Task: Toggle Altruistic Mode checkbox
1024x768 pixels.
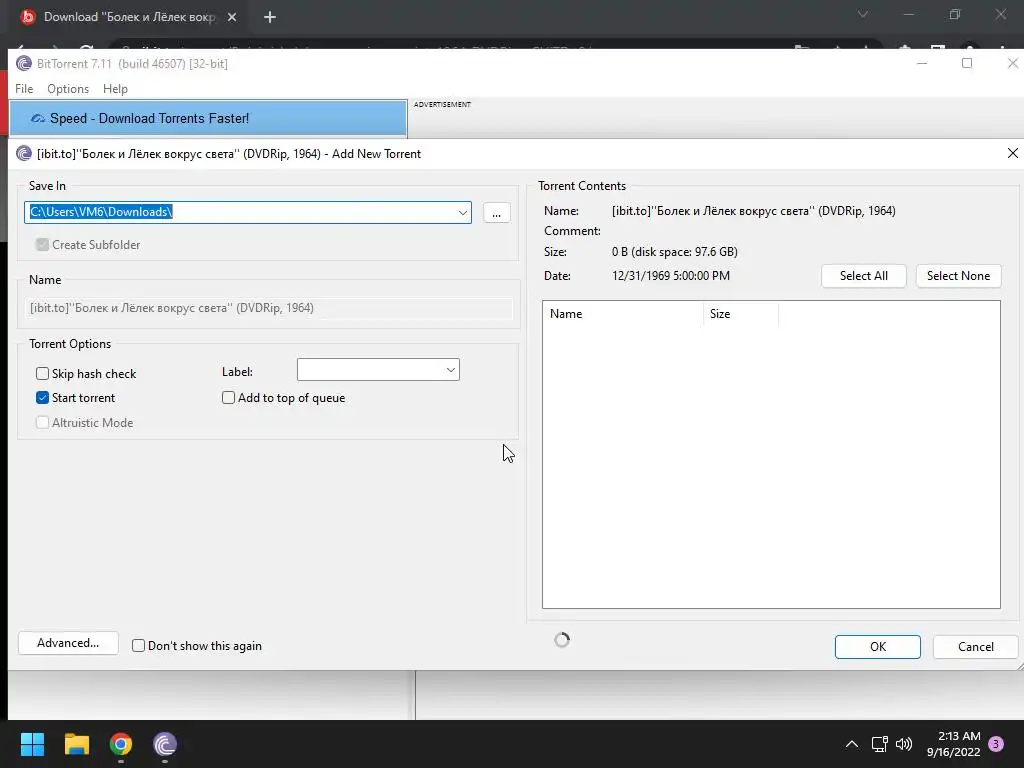Action: [x=42, y=423]
